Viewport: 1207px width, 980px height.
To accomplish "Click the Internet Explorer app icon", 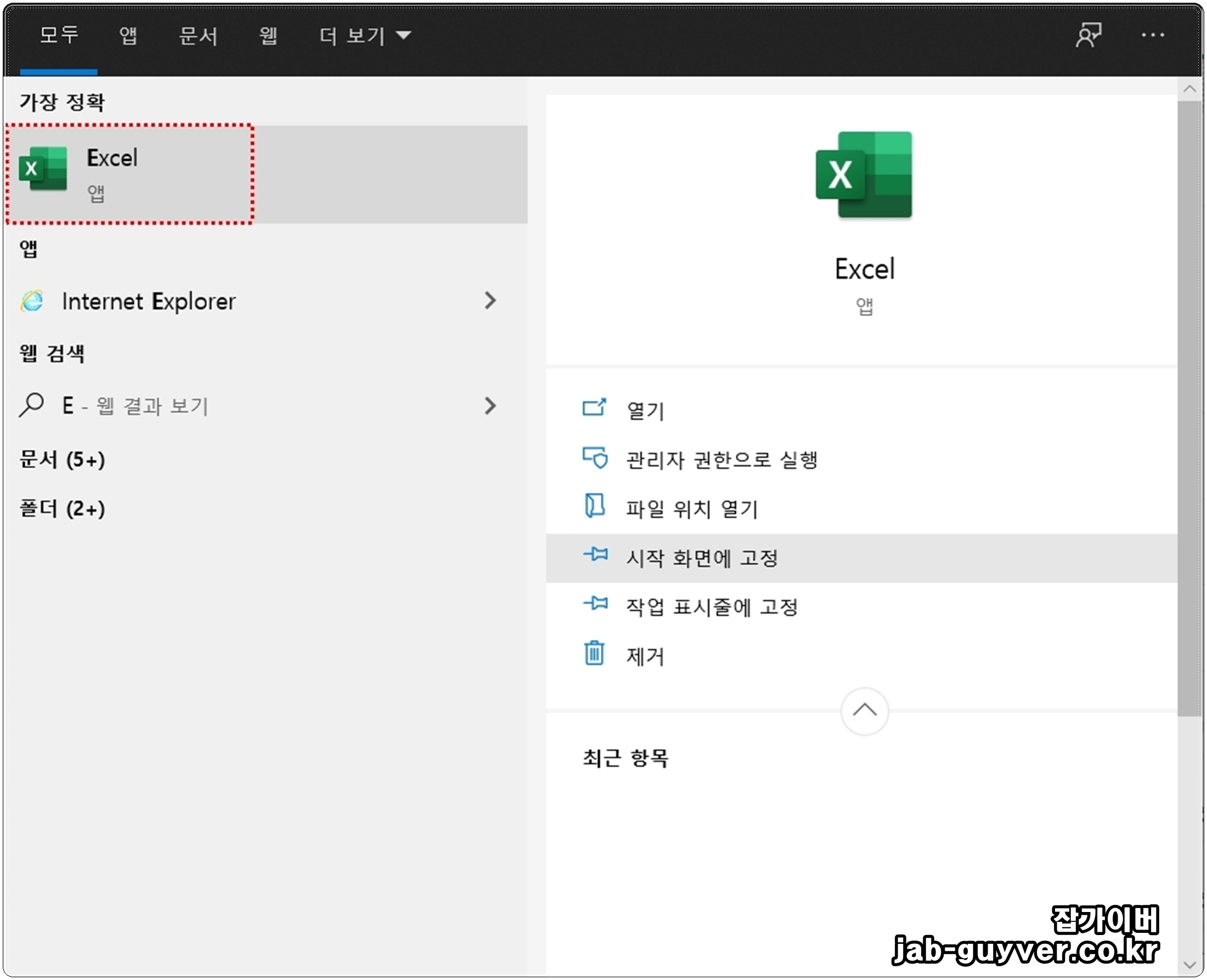I will point(32,301).
